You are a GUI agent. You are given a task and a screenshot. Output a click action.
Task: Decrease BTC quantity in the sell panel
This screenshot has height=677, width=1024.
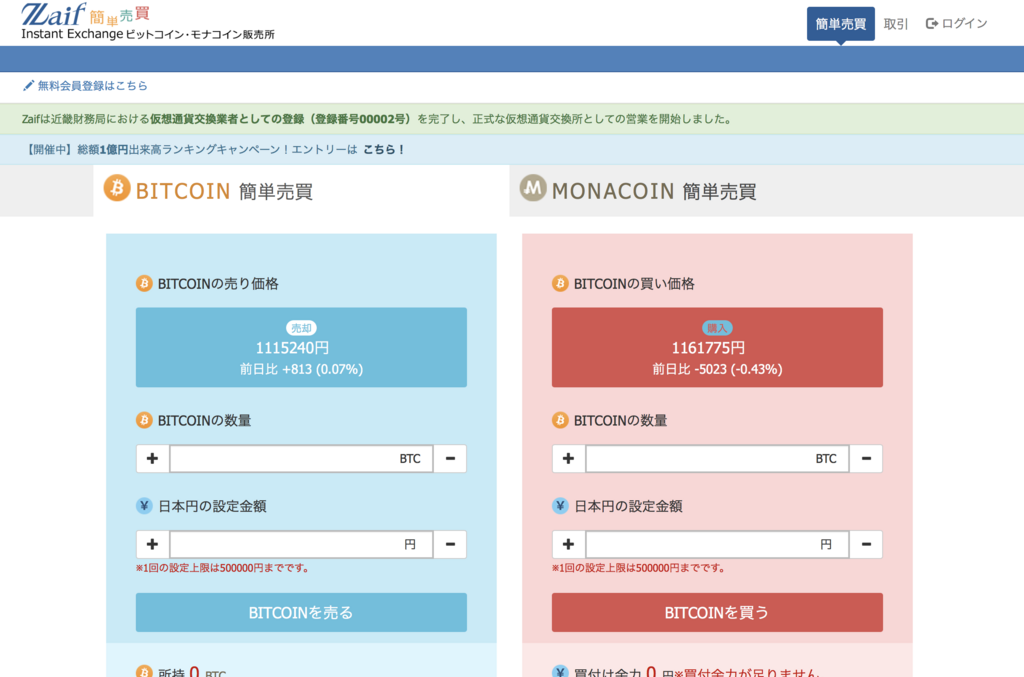(x=450, y=458)
